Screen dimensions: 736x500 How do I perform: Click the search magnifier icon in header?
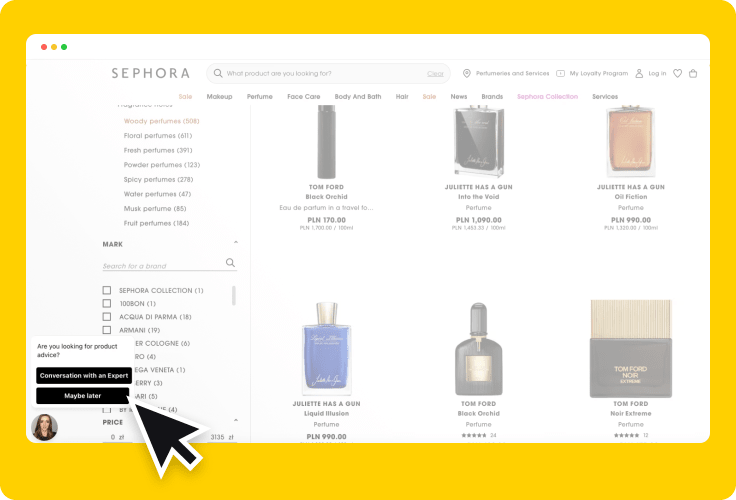click(218, 73)
